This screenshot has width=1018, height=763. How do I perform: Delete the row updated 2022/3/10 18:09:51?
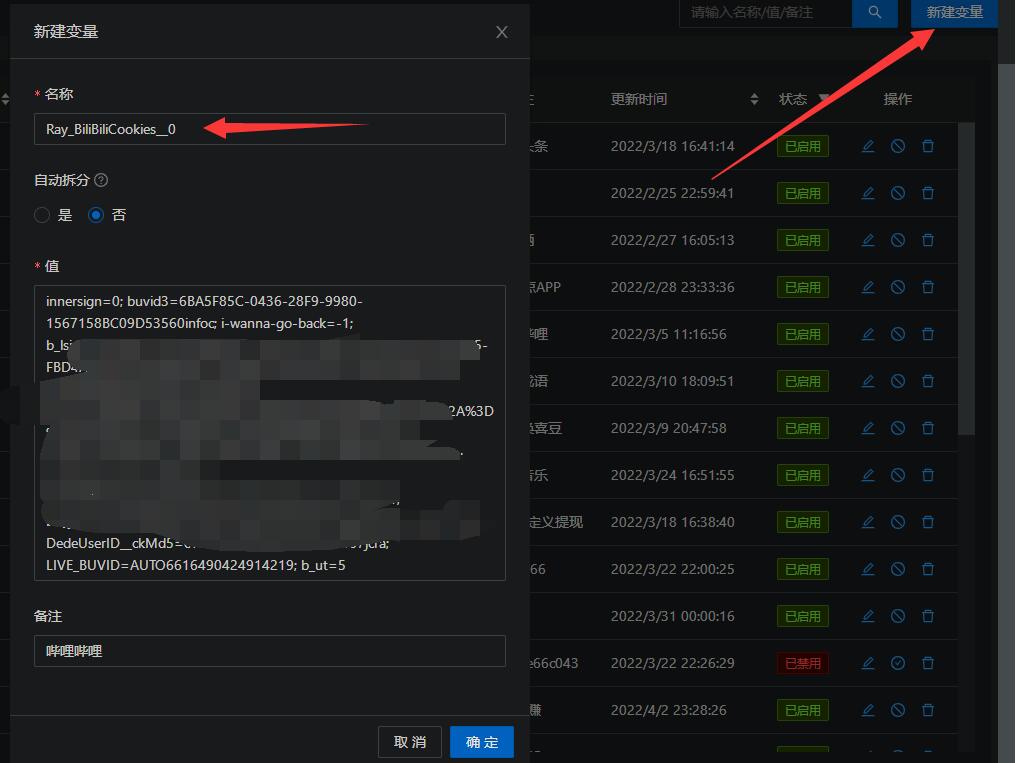point(928,381)
